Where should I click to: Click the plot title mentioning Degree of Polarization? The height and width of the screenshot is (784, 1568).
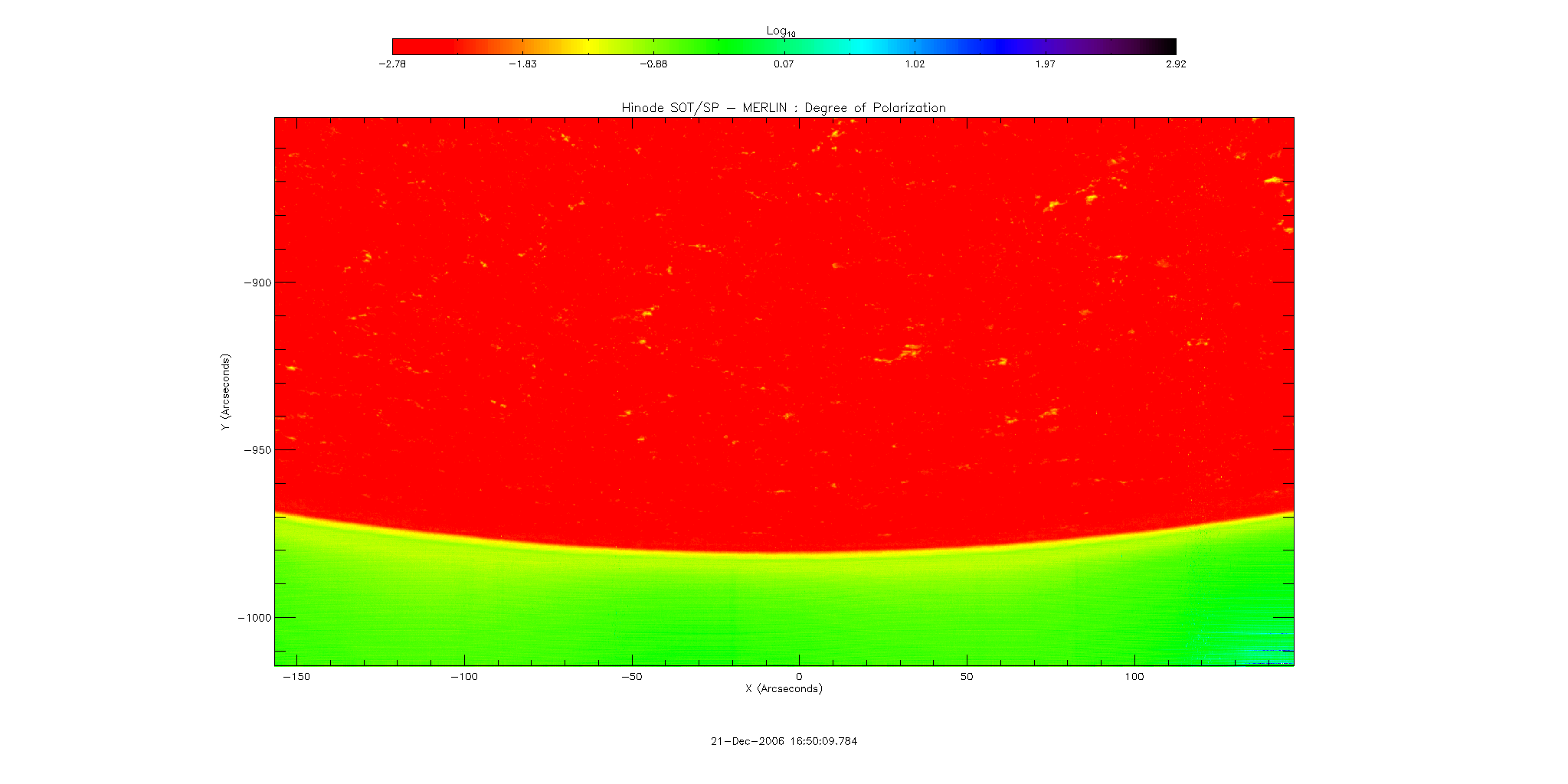click(783, 108)
